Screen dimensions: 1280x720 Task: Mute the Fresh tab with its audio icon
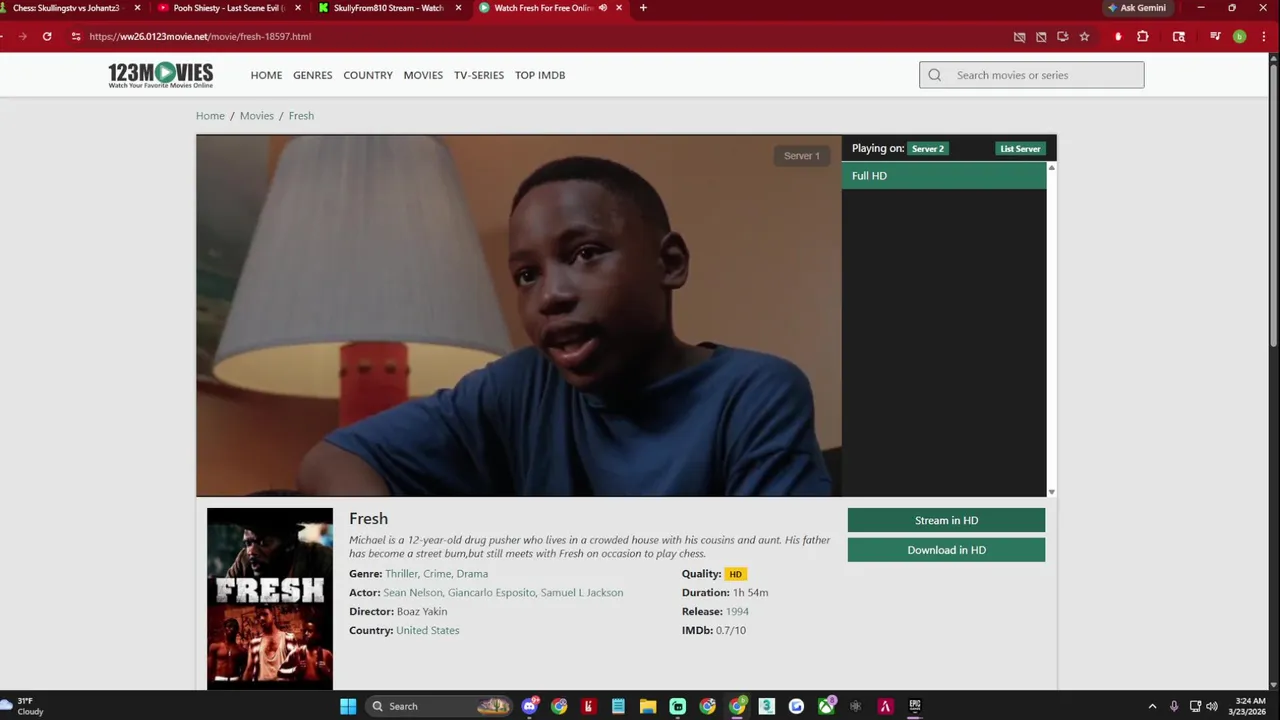point(602,8)
